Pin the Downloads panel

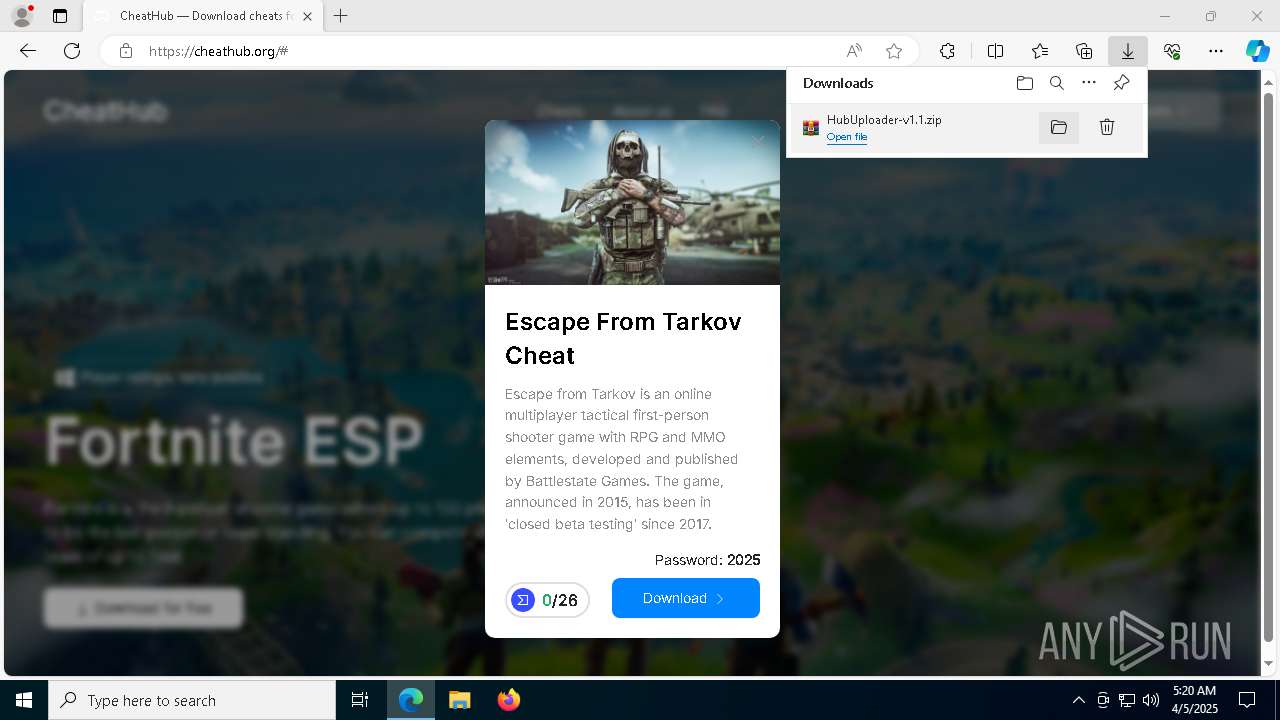pos(1121,83)
